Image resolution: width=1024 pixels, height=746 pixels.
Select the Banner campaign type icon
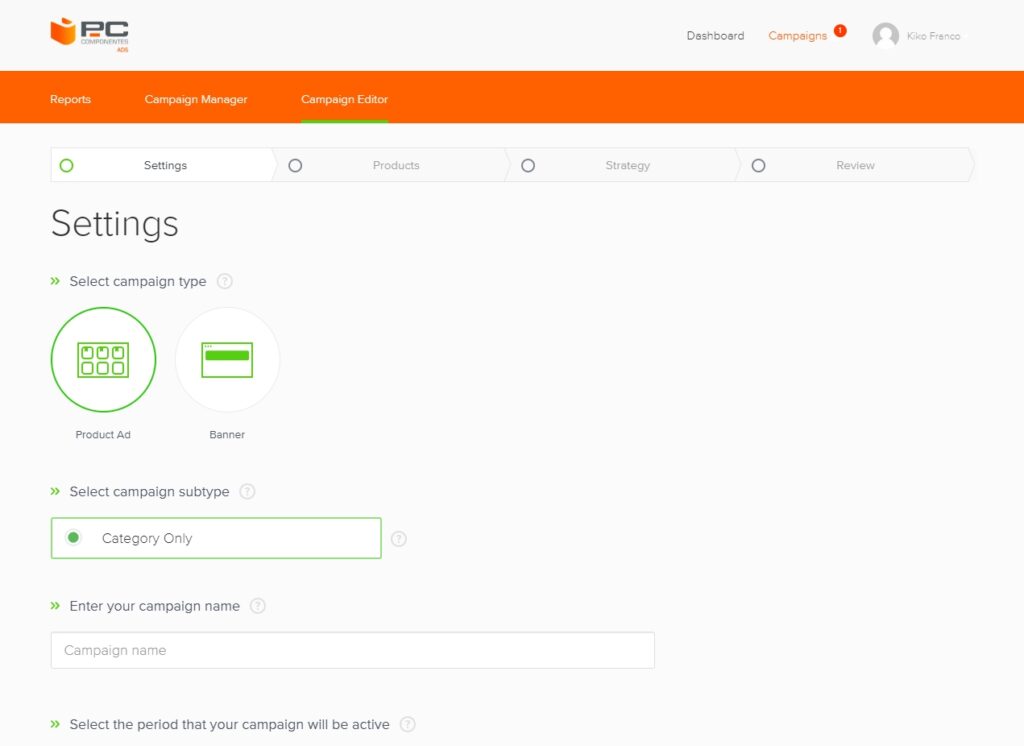point(227,360)
